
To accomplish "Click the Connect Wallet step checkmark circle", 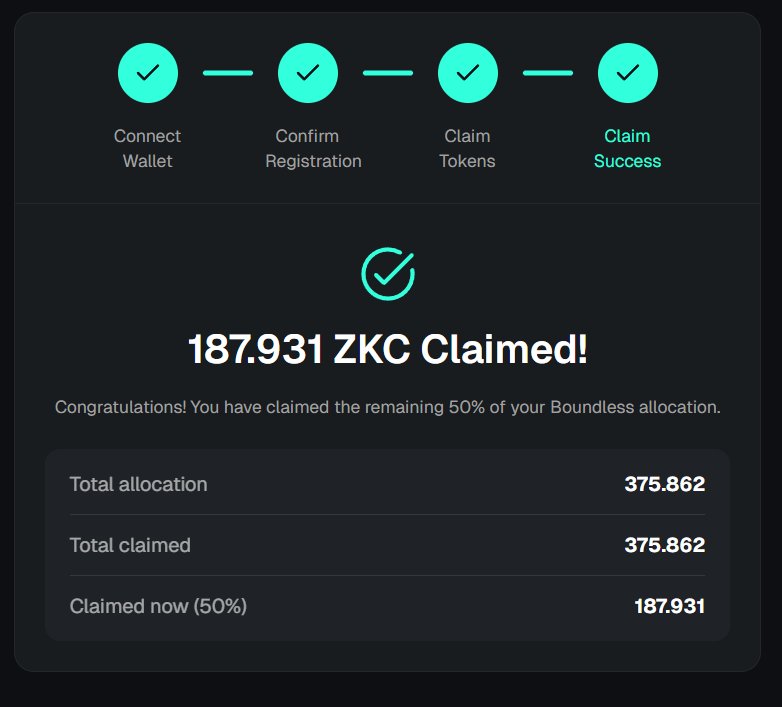I will (x=148, y=72).
